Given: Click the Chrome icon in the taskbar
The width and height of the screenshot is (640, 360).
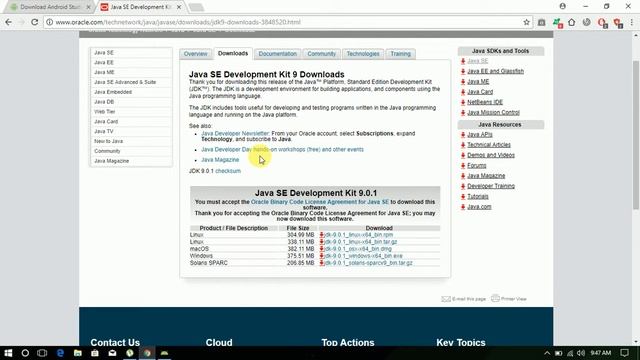Looking at the screenshot, I should click(147, 353).
